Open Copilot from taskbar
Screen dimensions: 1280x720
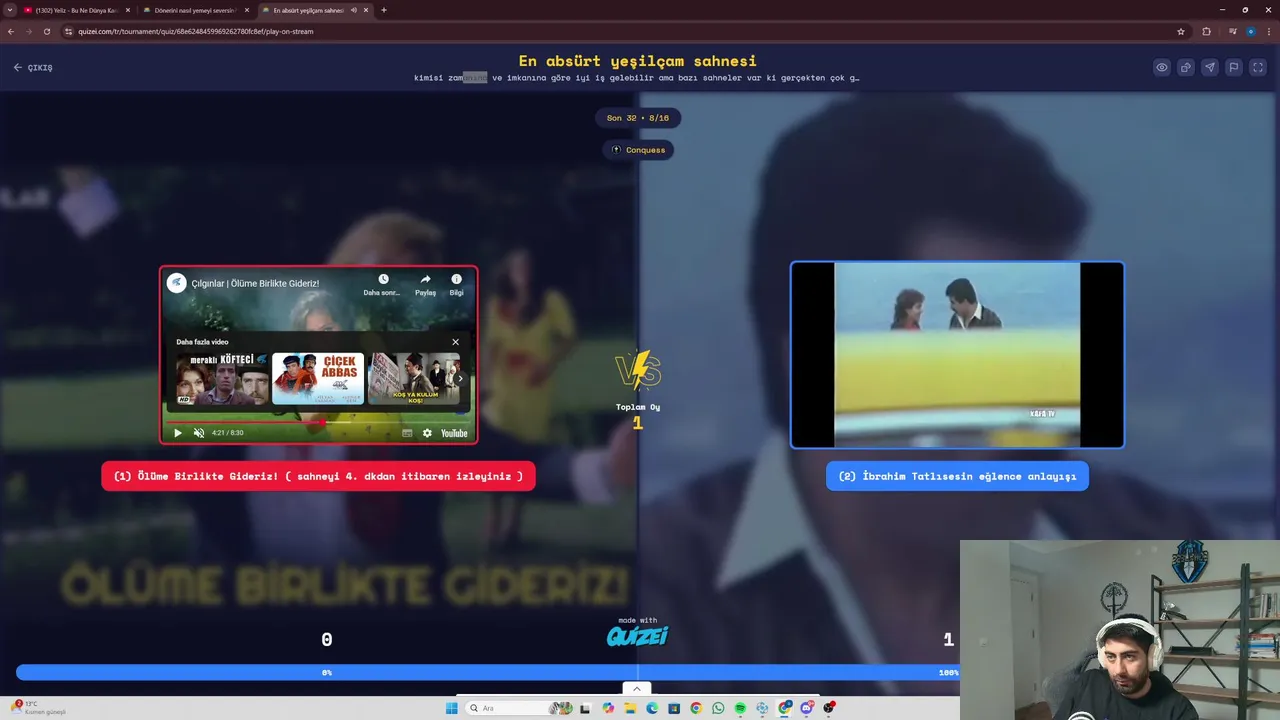pyautogui.click(x=608, y=708)
